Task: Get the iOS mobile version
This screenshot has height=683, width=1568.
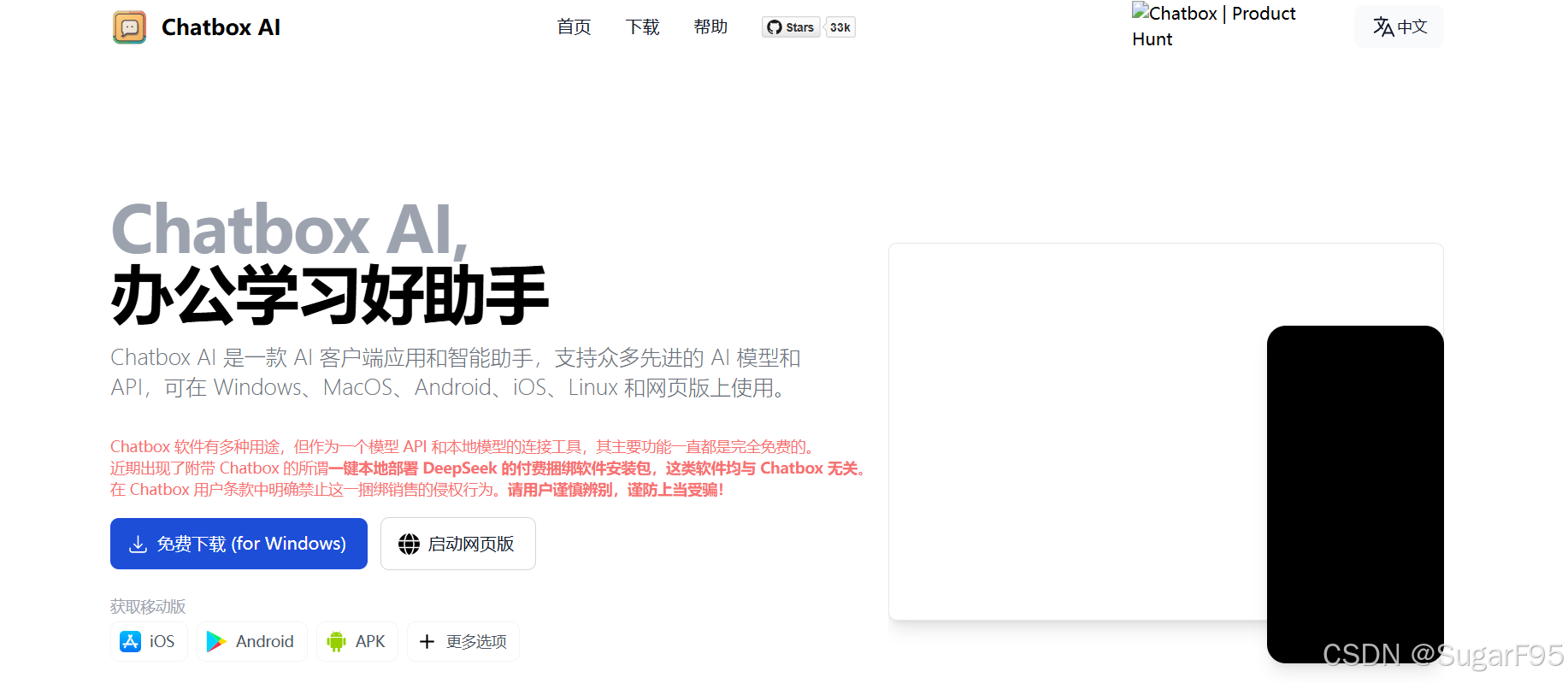Action: 149,641
